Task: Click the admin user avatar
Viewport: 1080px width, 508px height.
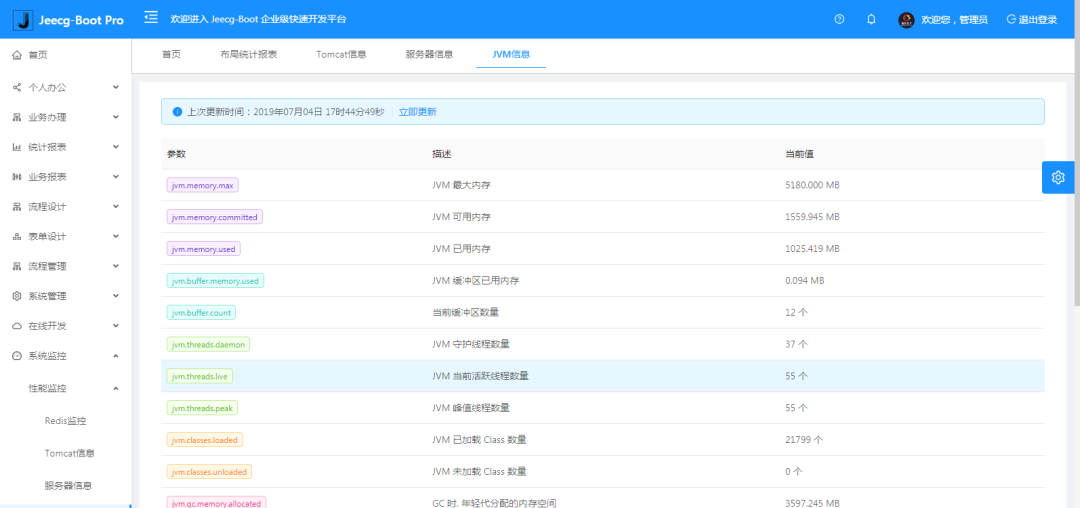Action: coord(906,19)
